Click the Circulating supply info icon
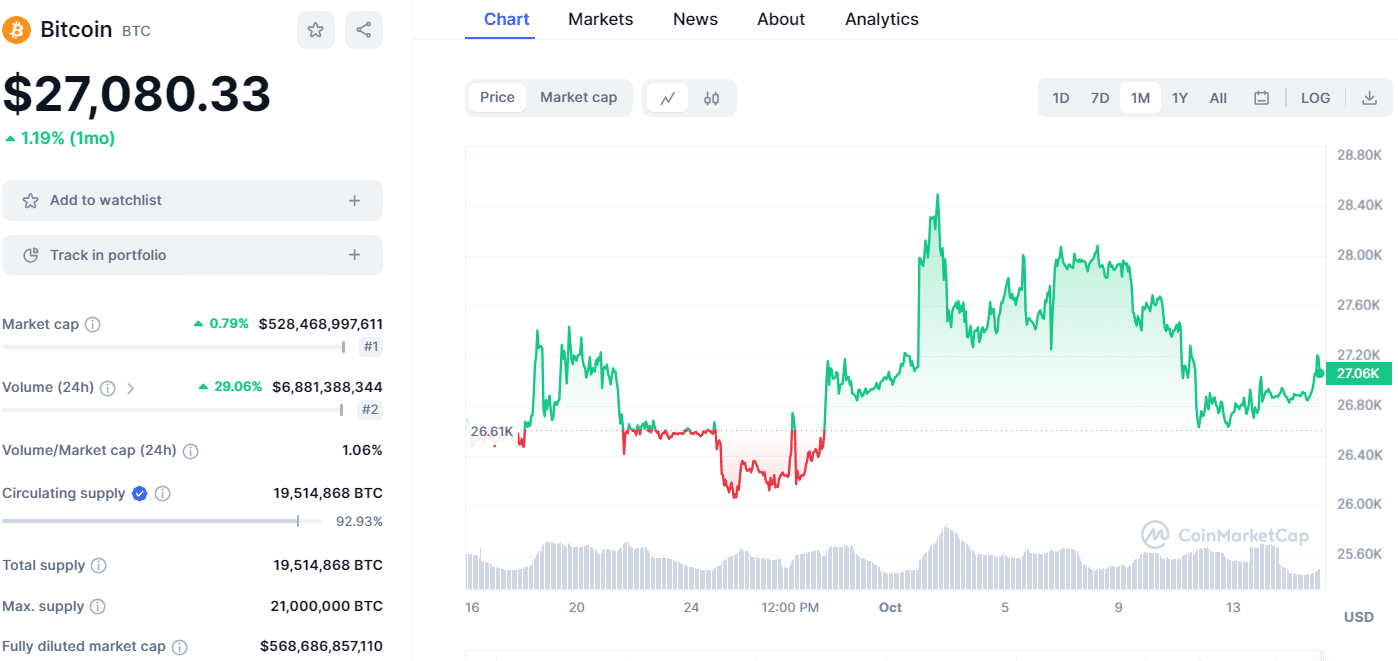The height and width of the screenshot is (661, 1398). 163,494
